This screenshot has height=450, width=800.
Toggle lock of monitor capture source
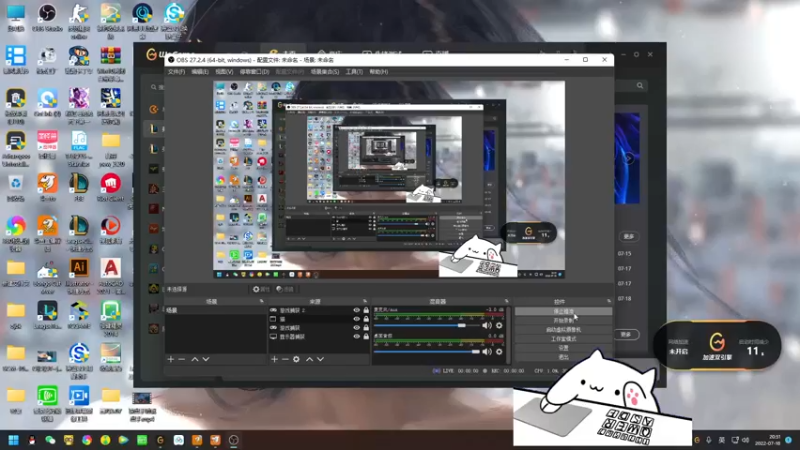(x=366, y=336)
